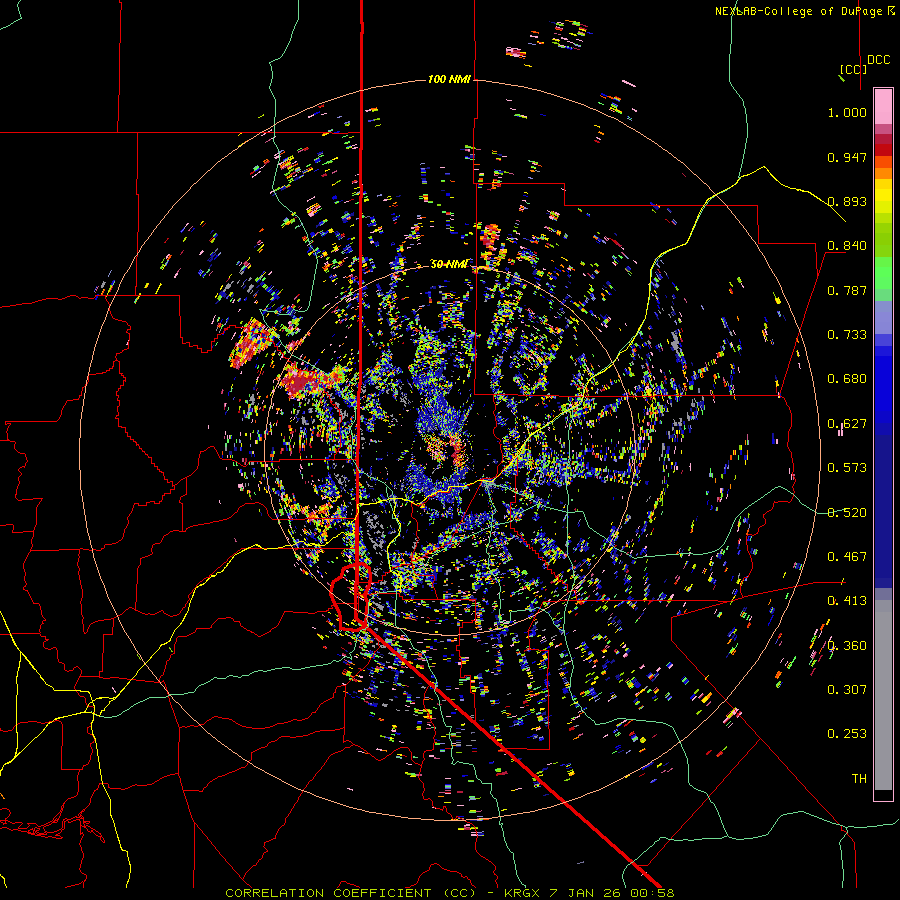Click the 0.893 value on the scale

click(x=847, y=201)
